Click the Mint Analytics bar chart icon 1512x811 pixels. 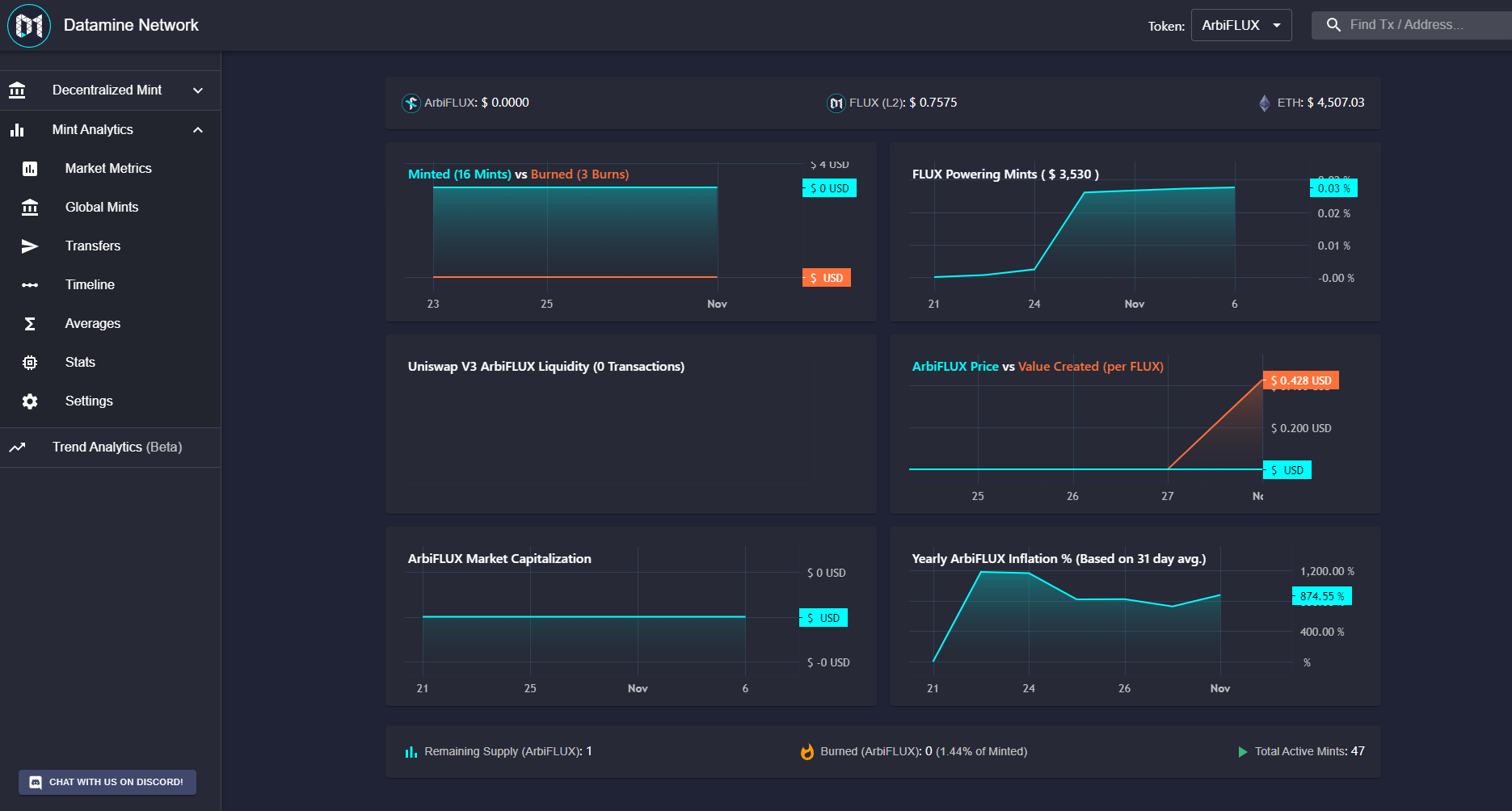point(17,130)
